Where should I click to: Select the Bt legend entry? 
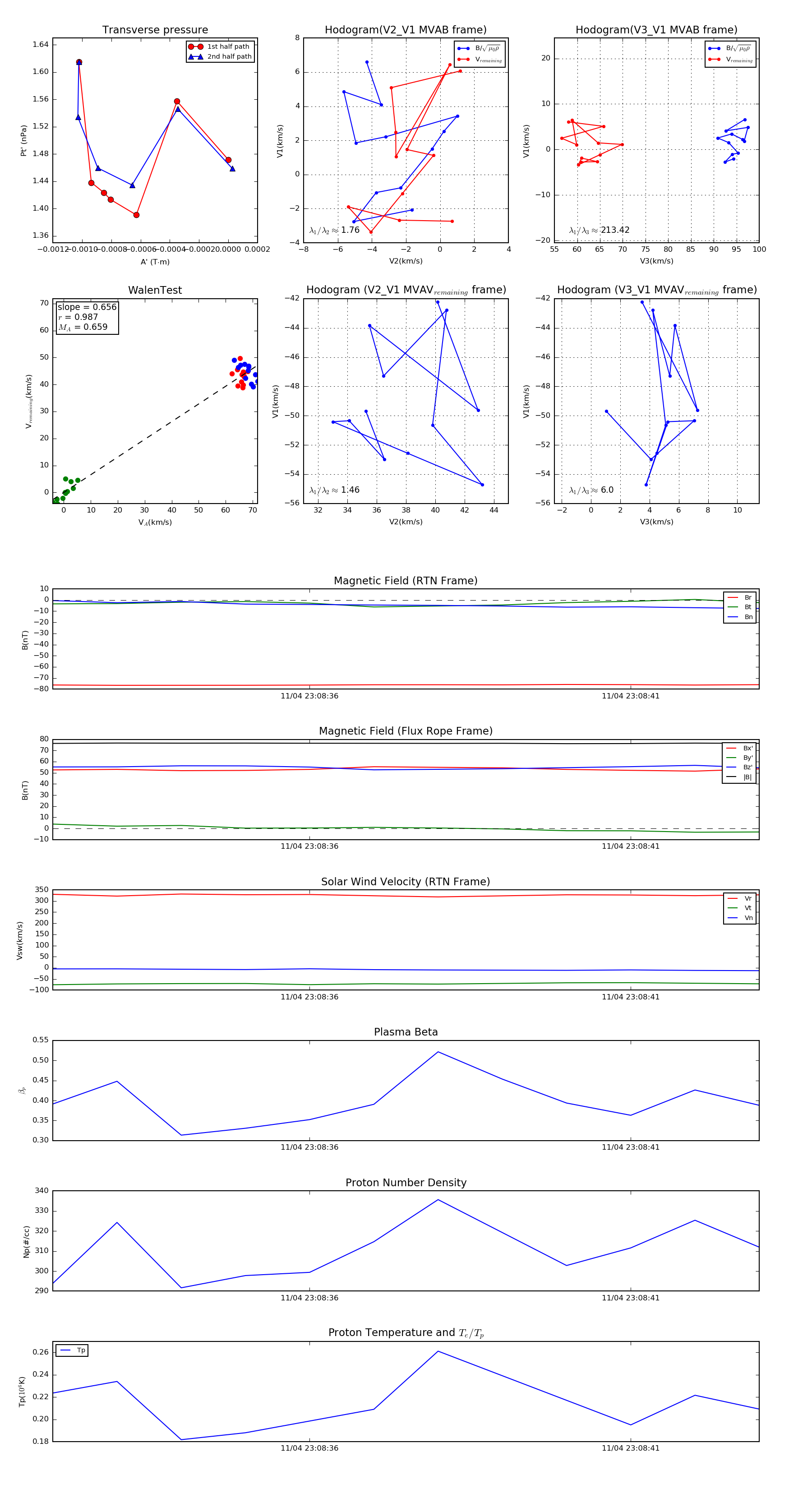point(740,607)
